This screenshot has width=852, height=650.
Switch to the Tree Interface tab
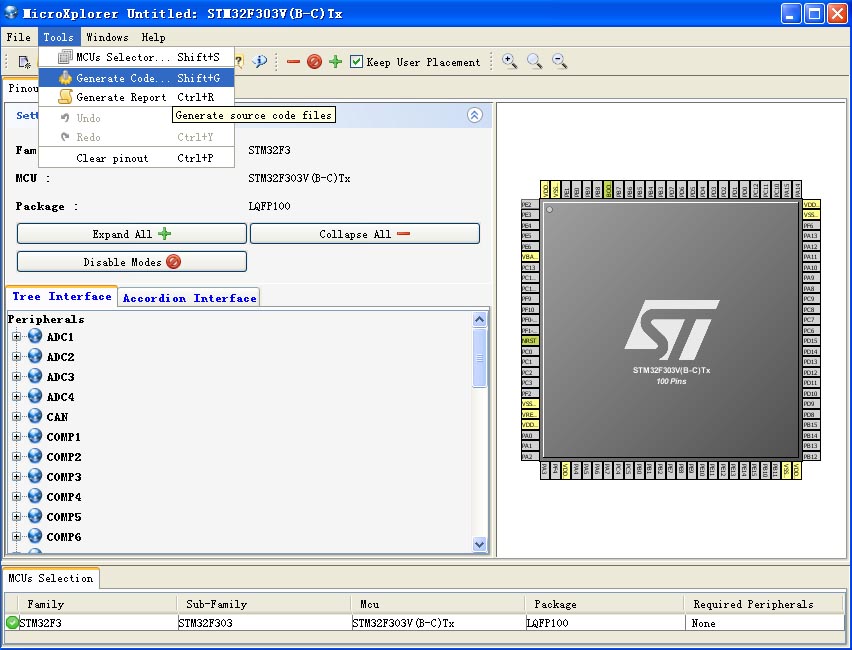pos(61,296)
